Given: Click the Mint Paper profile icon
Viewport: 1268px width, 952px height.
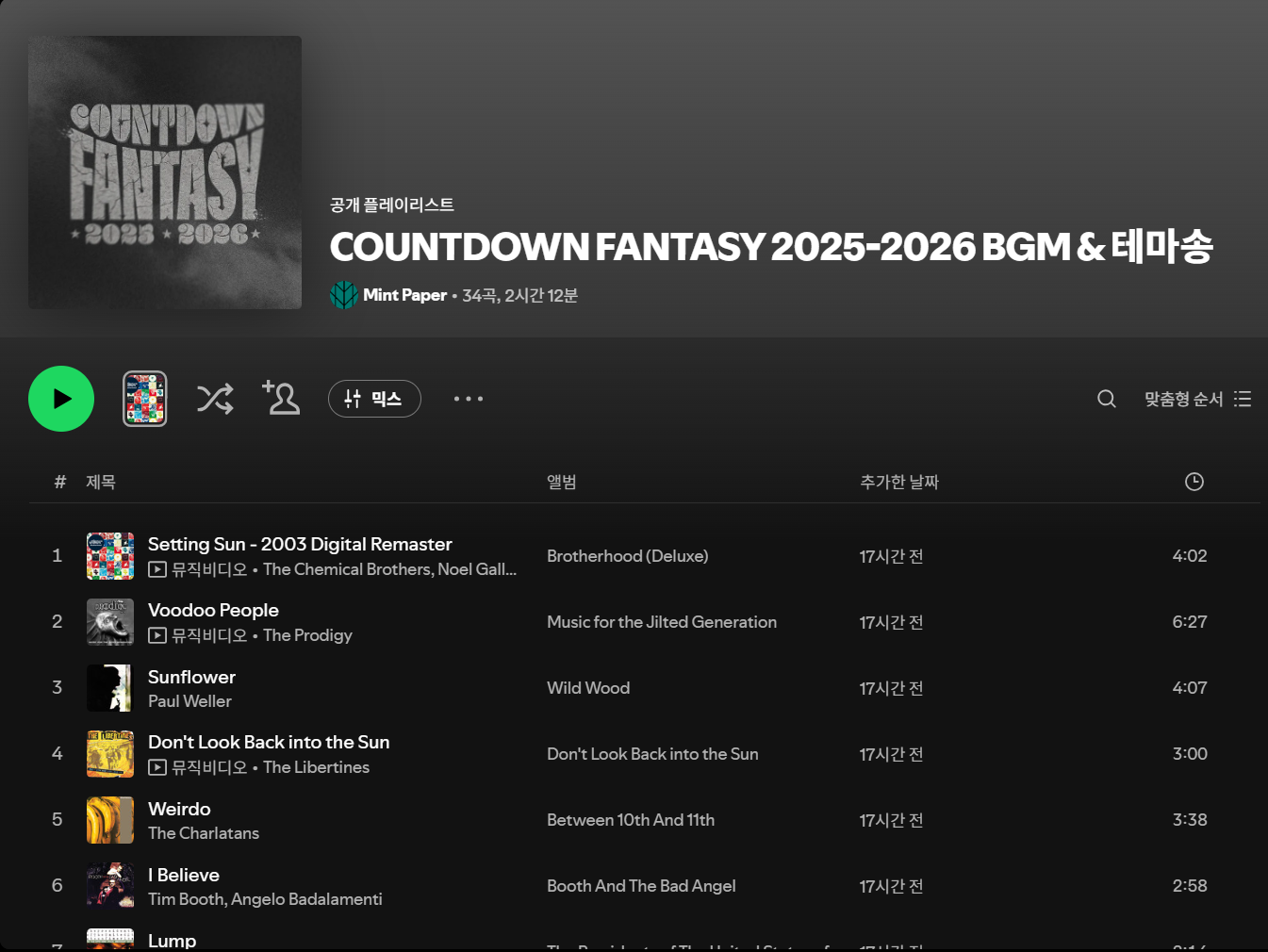Looking at the screenshot, I should 343,295.
